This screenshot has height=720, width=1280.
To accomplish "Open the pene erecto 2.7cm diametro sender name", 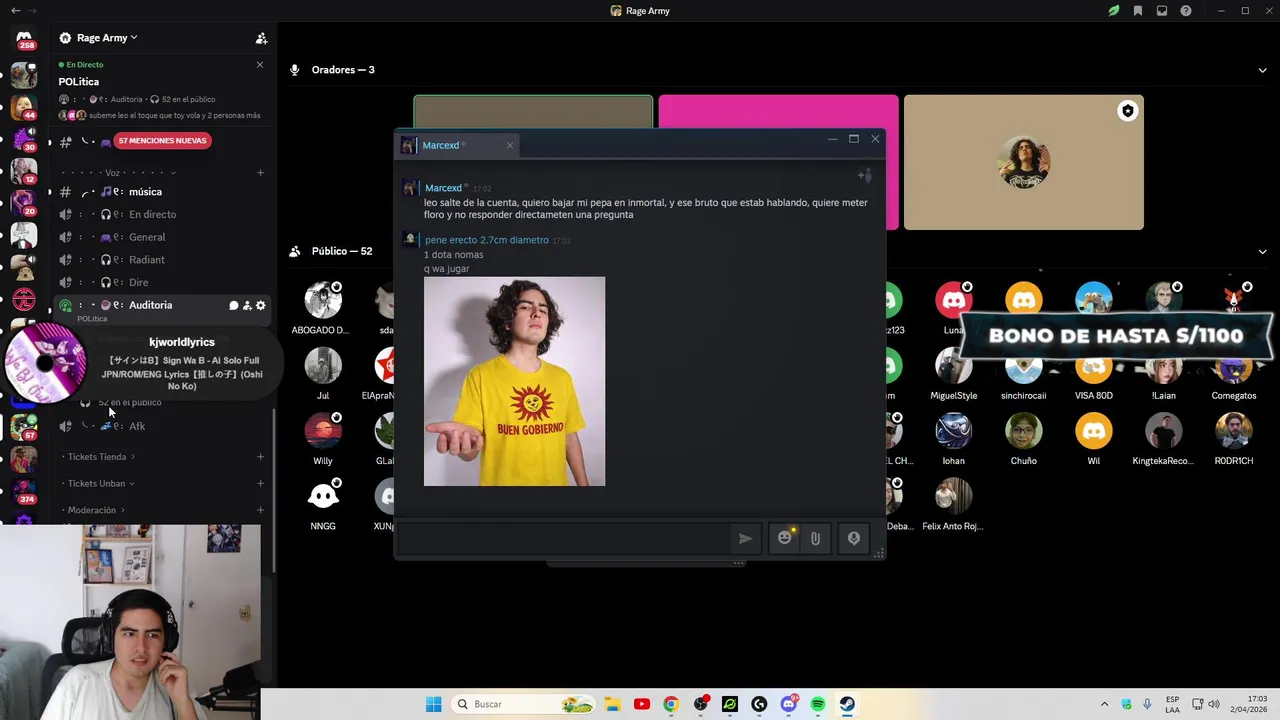I will point(486,240).
